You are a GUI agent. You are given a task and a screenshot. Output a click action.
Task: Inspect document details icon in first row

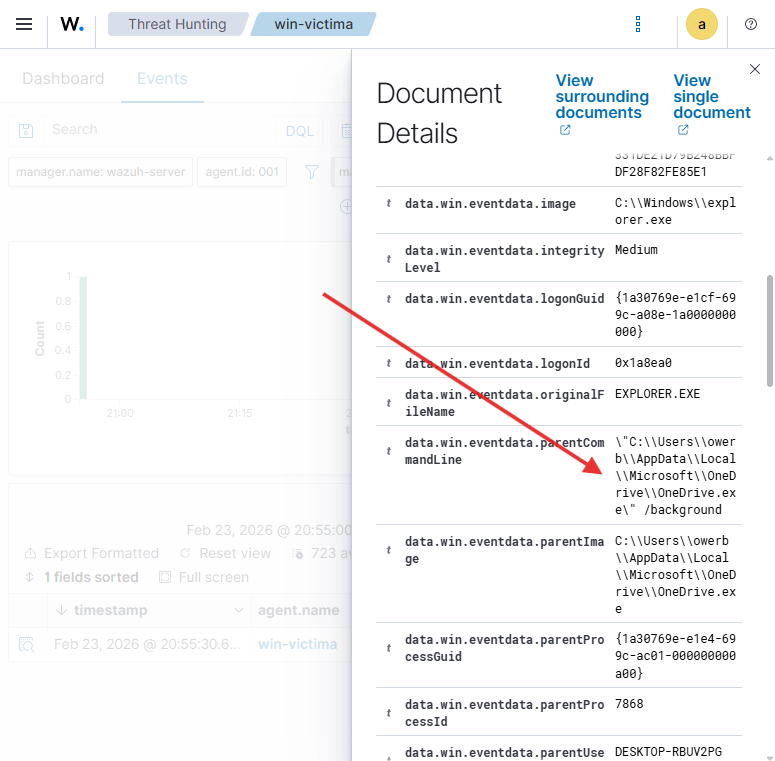tap(26, 645)
